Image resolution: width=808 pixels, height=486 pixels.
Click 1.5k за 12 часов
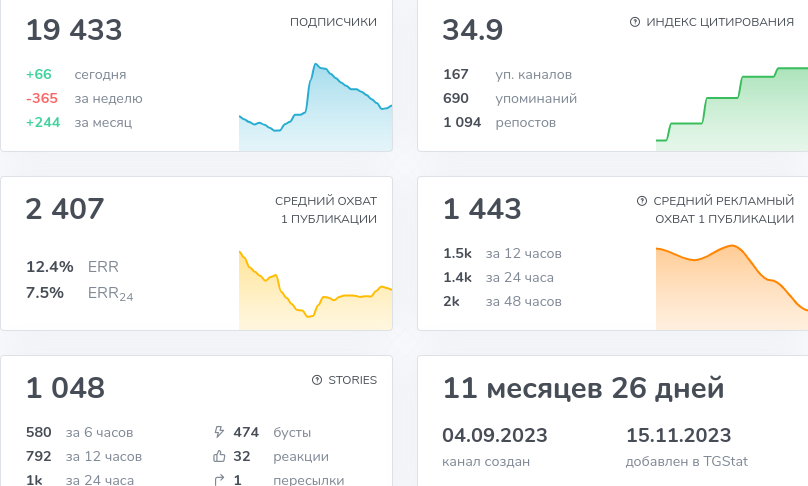(x=502, y=254)
